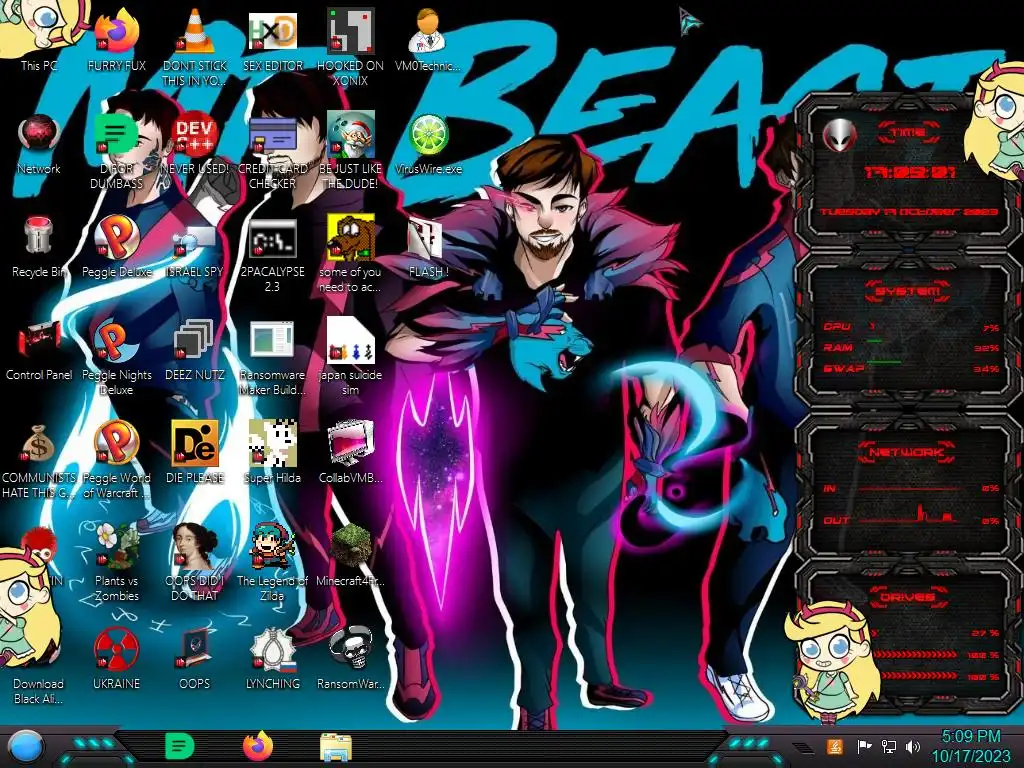Viewport: 1024px width, 768px height.
Task: Open the green document app in taskbar
Action: click(x=180, y=746)
